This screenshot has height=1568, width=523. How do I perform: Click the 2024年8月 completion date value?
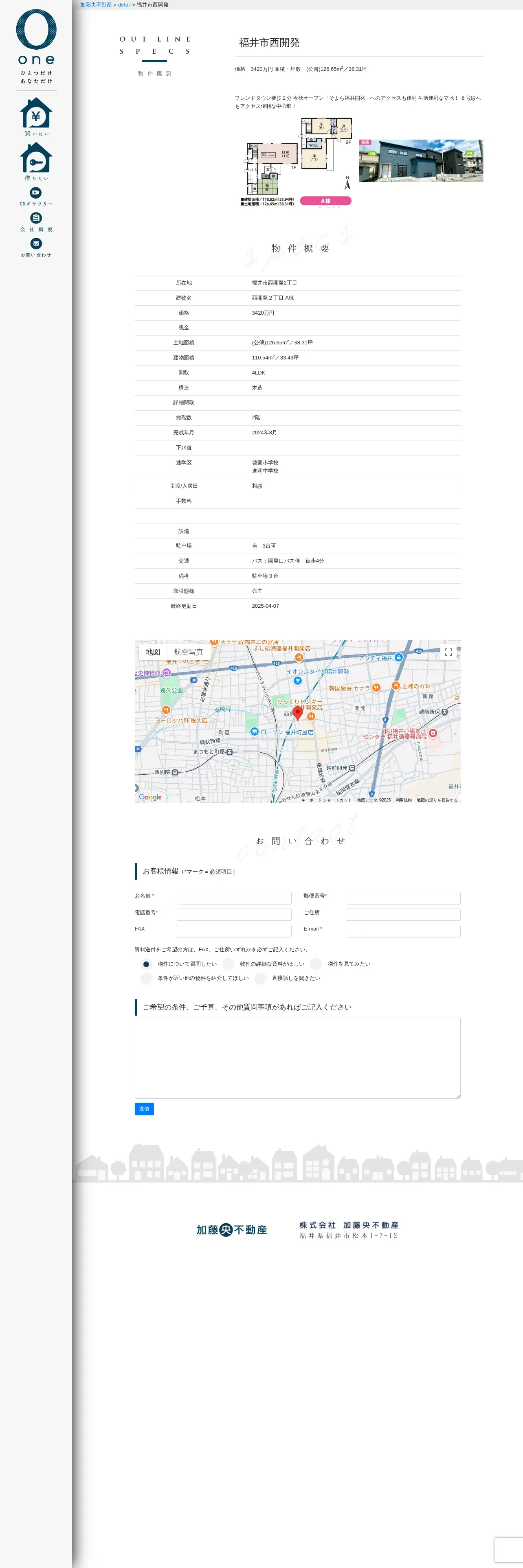[x=264, y=433]
